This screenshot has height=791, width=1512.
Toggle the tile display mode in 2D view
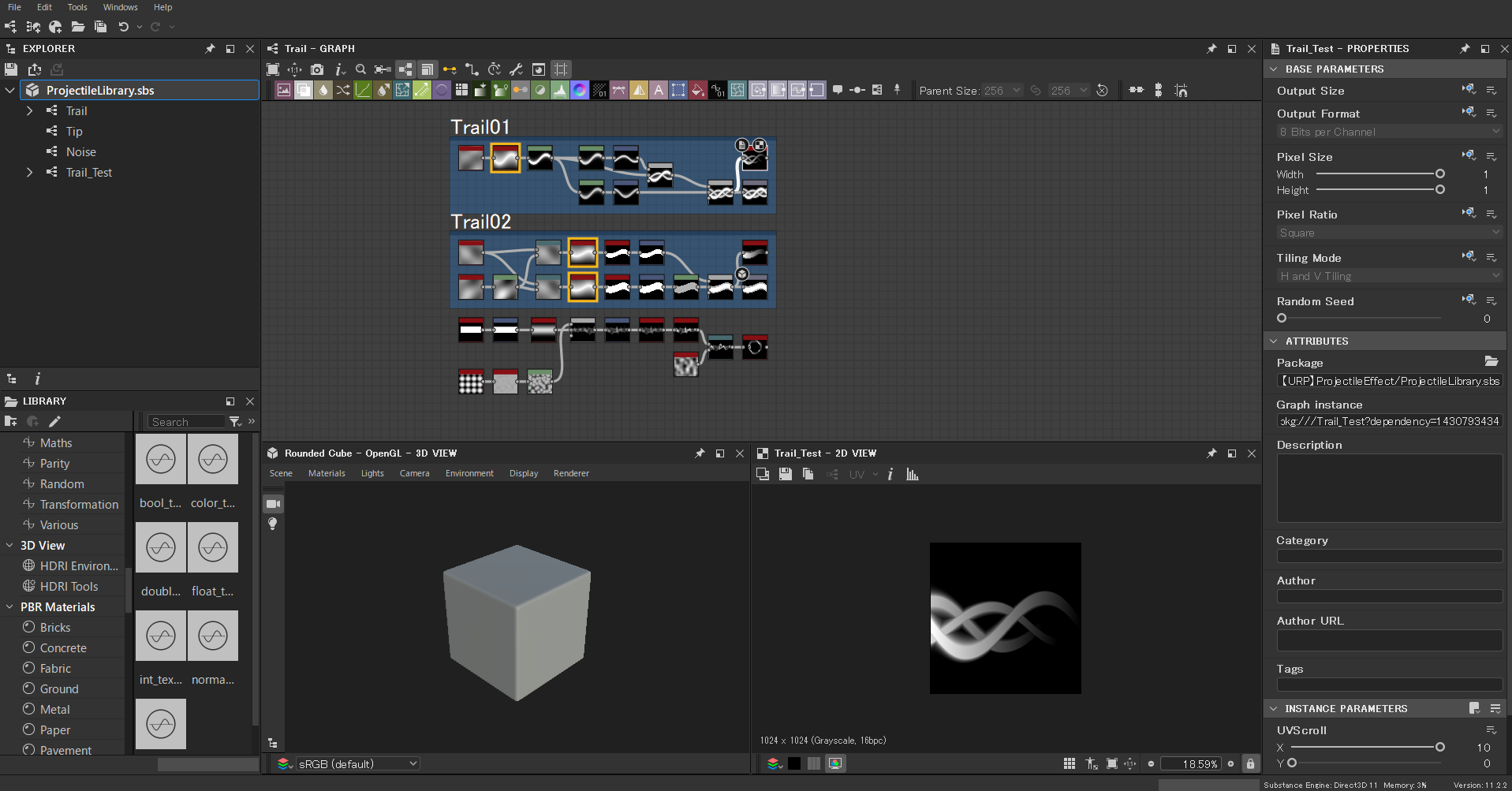coord(1070,763)
